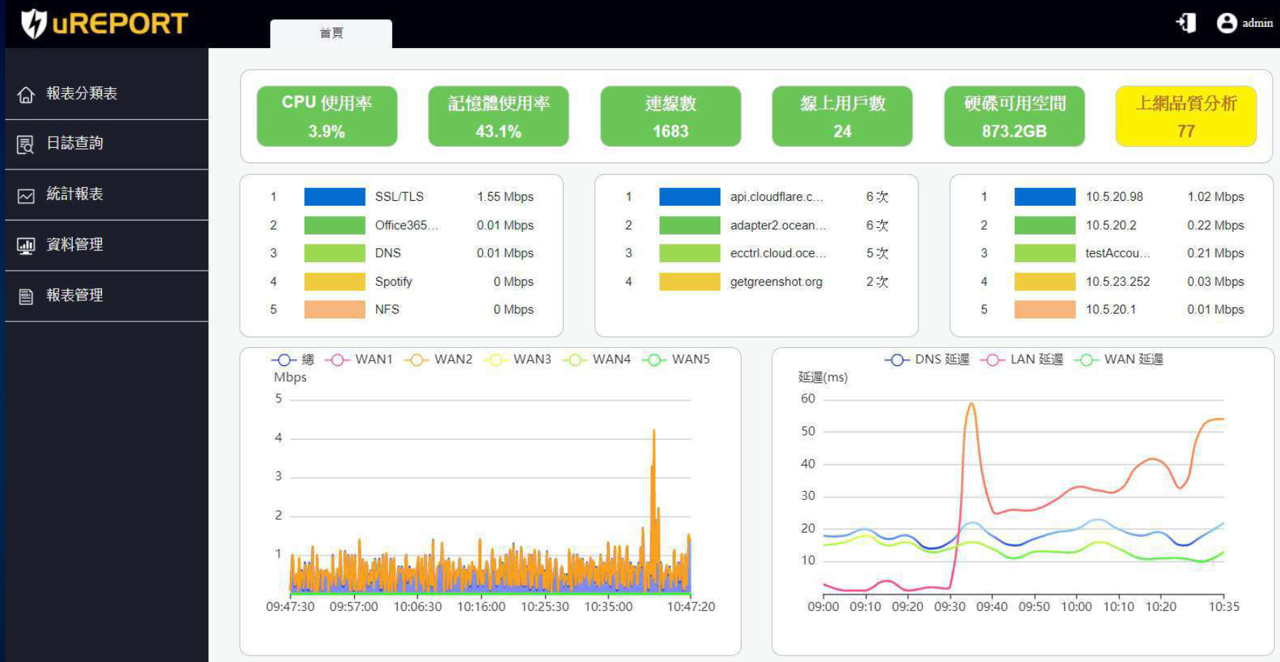Click the monitor icon beside 資料管理
This screenshot has width=1280, height=662.
pyautogui.click(x=26, y=246)
